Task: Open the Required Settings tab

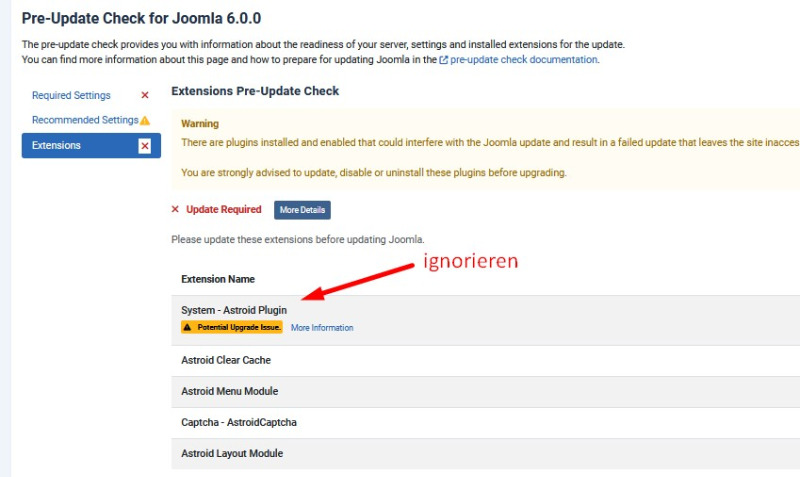Action: pos(71,96)
